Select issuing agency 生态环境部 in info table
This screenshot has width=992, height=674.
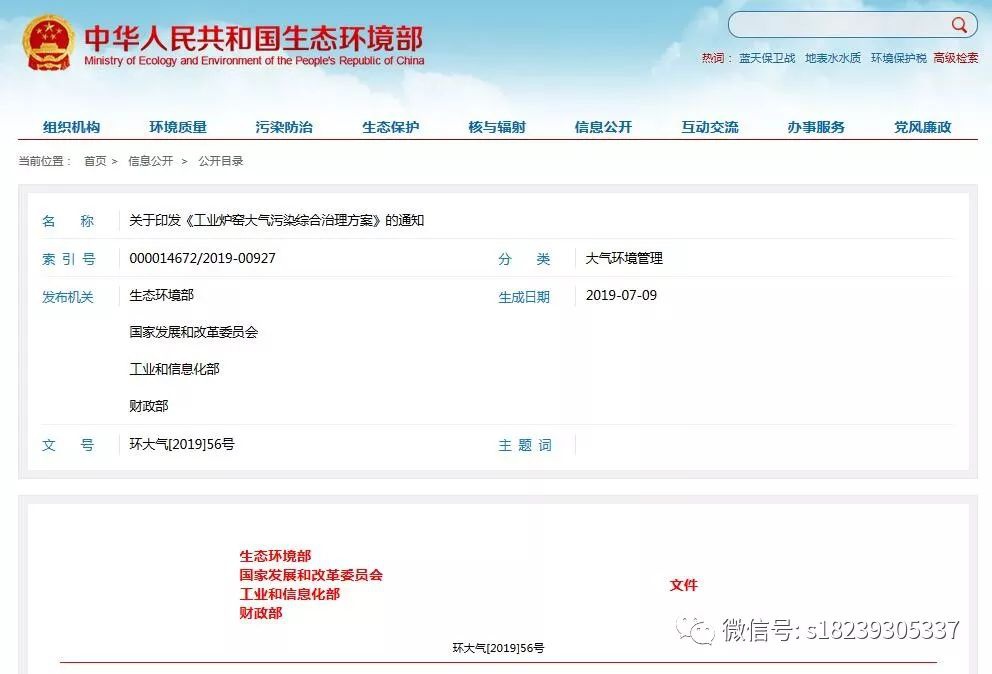pyautogui.click(x=161, y=296)
